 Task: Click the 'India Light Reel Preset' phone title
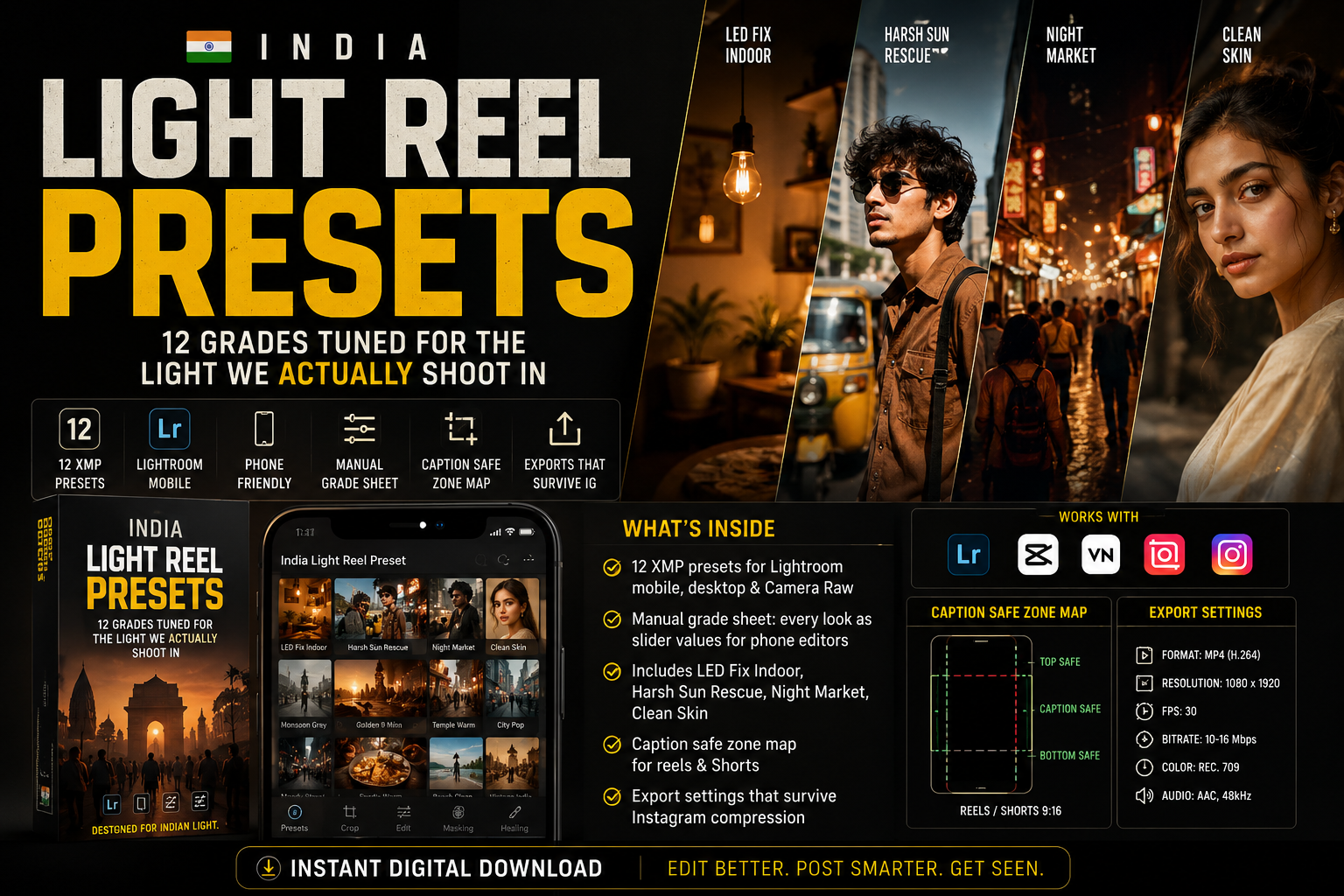343,560
